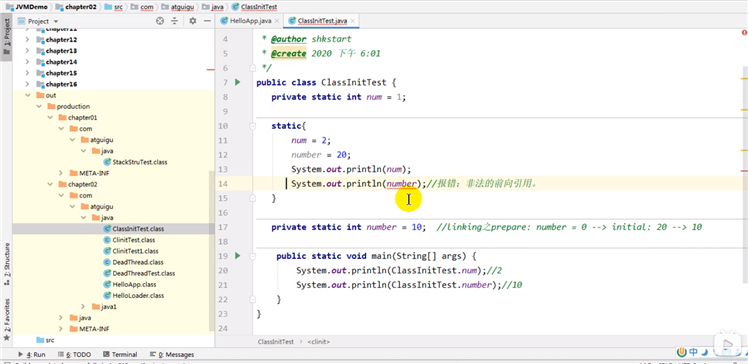The width and height of the screenshot is (748, 364).
Task: Expand META-INF under chapter01
Action: coord(61,173)
